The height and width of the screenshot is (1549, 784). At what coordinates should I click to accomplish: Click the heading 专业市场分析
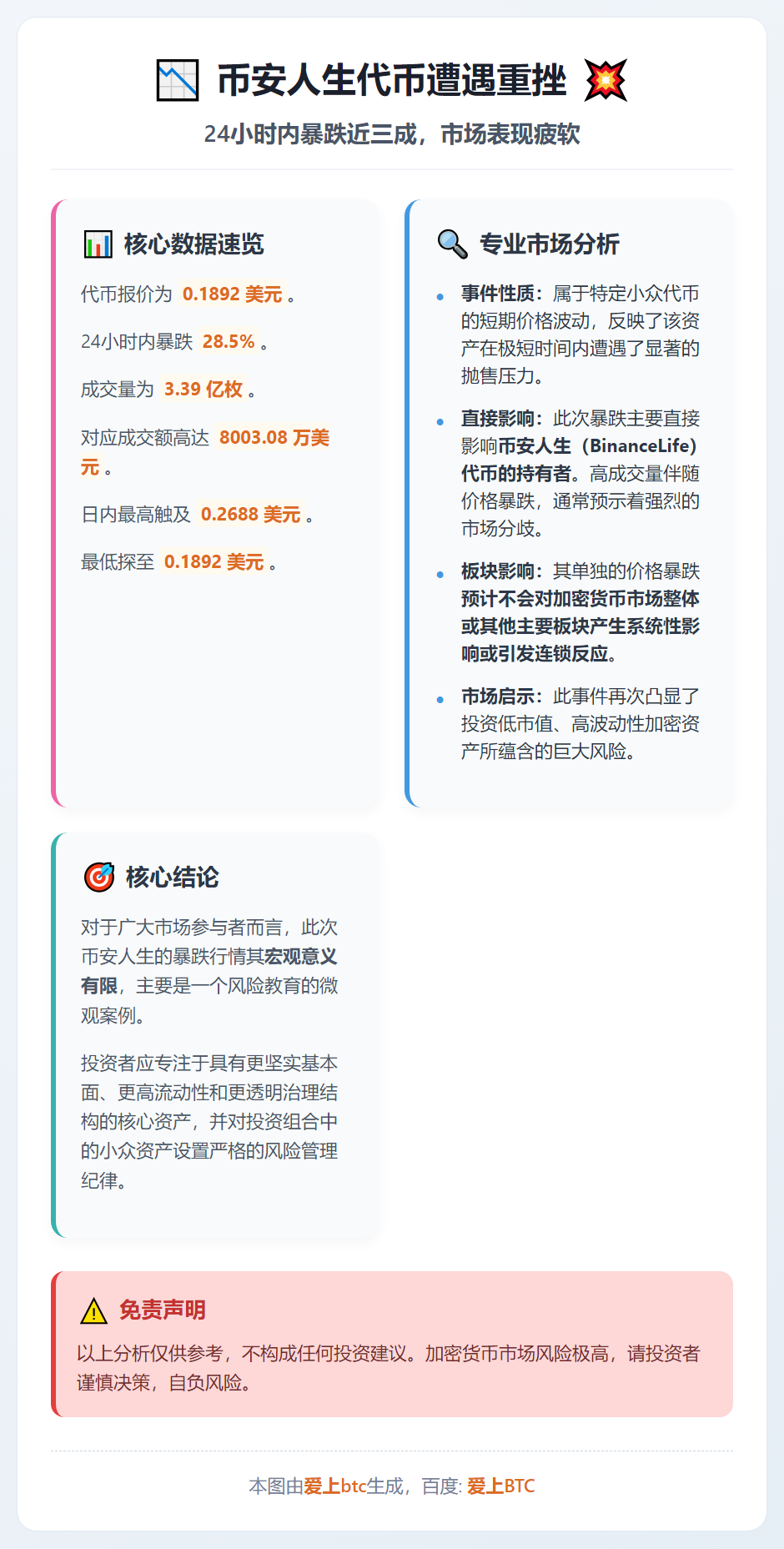click(549, 244)
